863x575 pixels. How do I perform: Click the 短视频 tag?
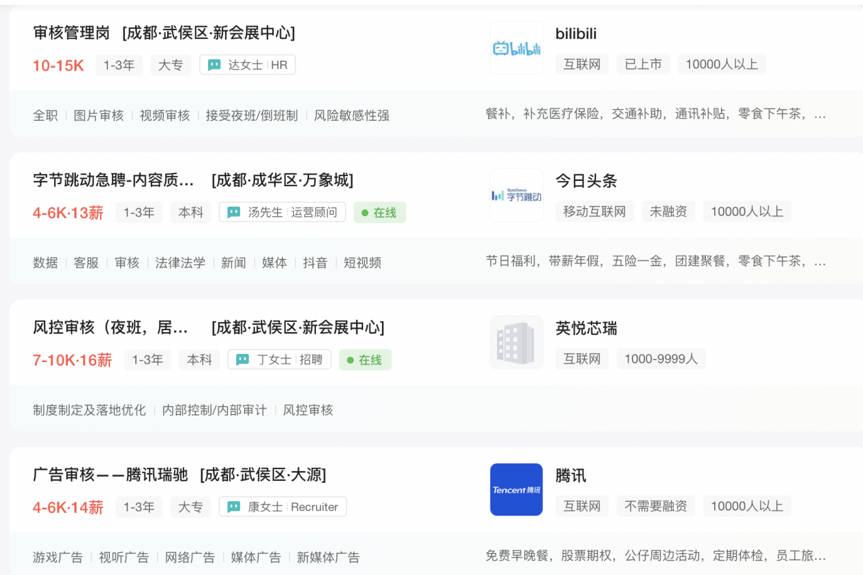(x=362, y=263)
